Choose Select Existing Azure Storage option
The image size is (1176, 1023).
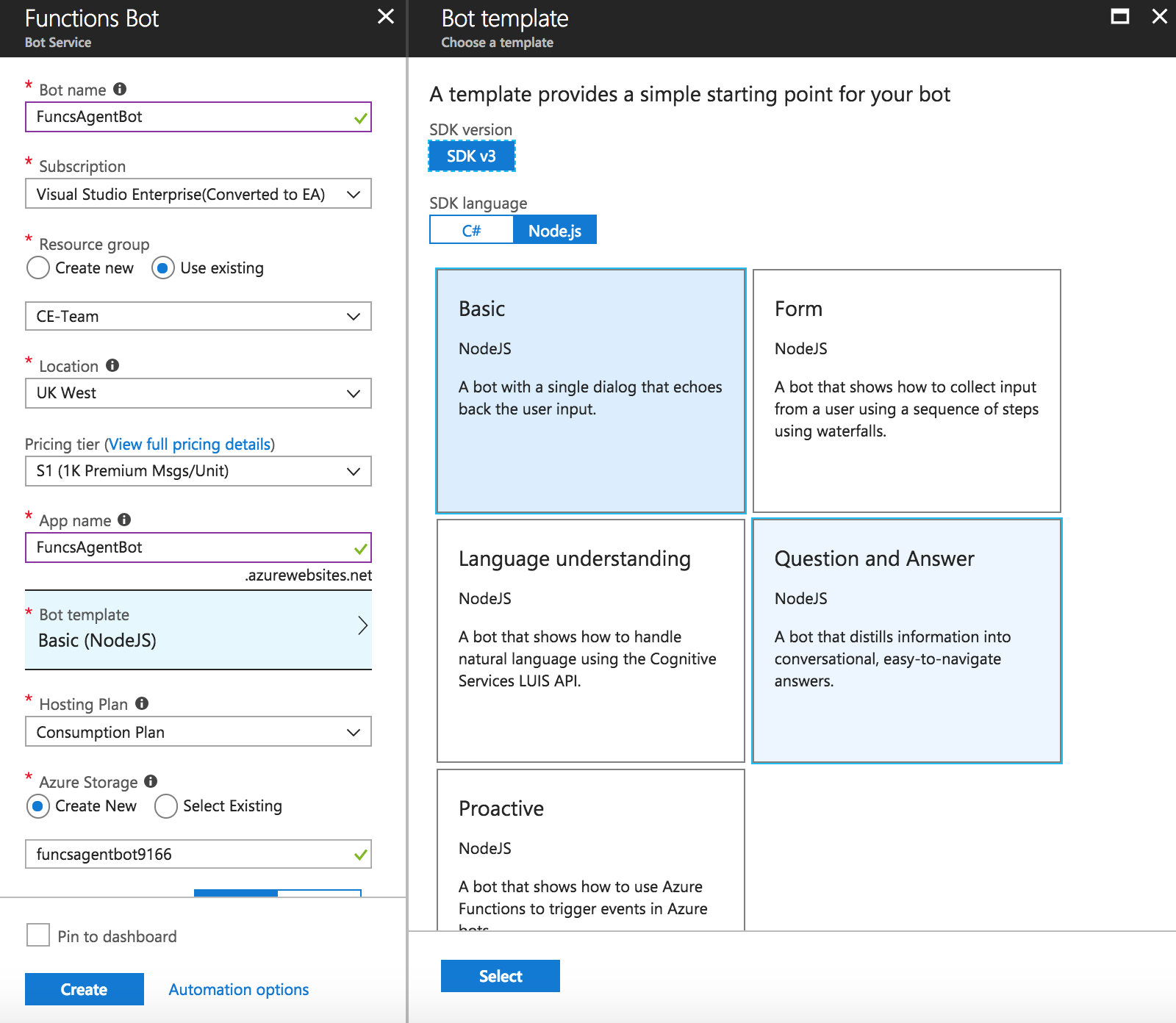coord(166,806)
